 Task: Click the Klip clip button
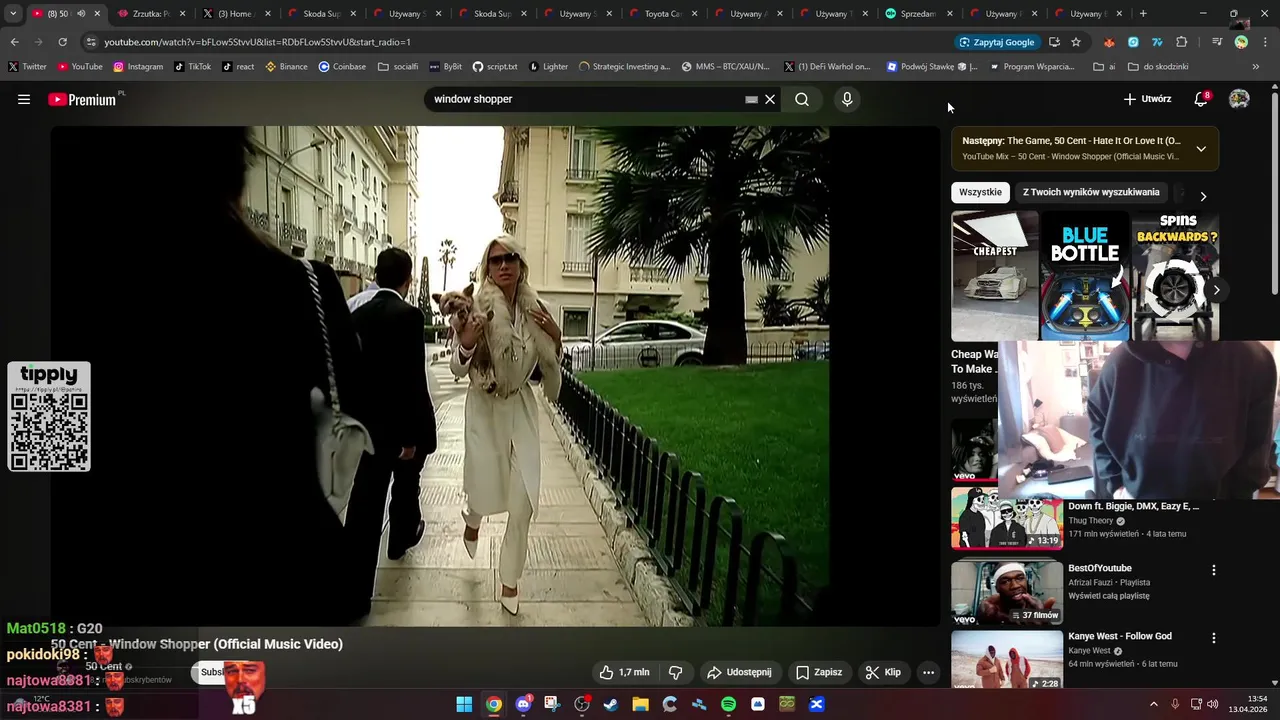click(x=883, y=672)
